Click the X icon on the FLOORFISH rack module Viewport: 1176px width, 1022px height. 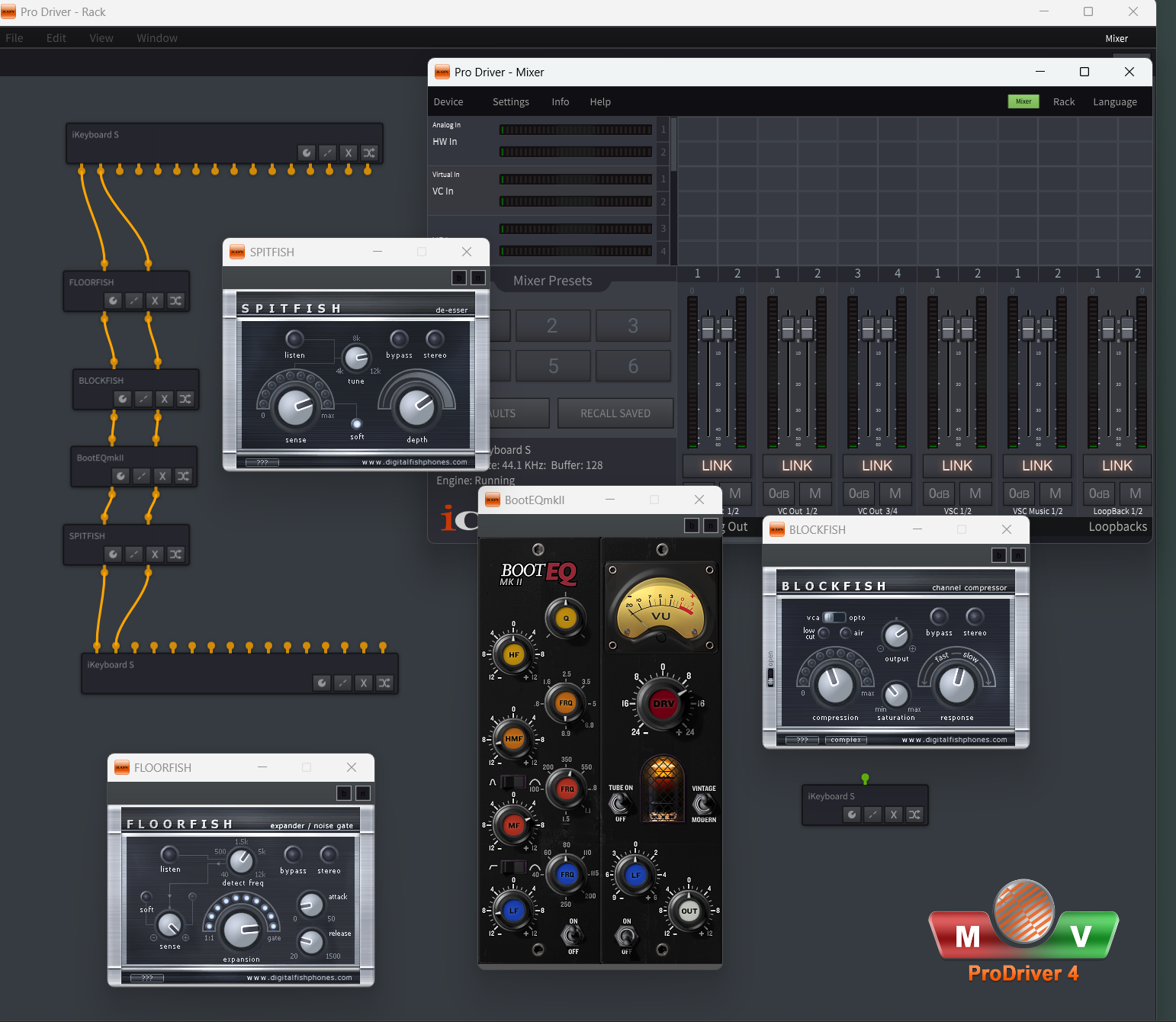click(x=155, y=300)
